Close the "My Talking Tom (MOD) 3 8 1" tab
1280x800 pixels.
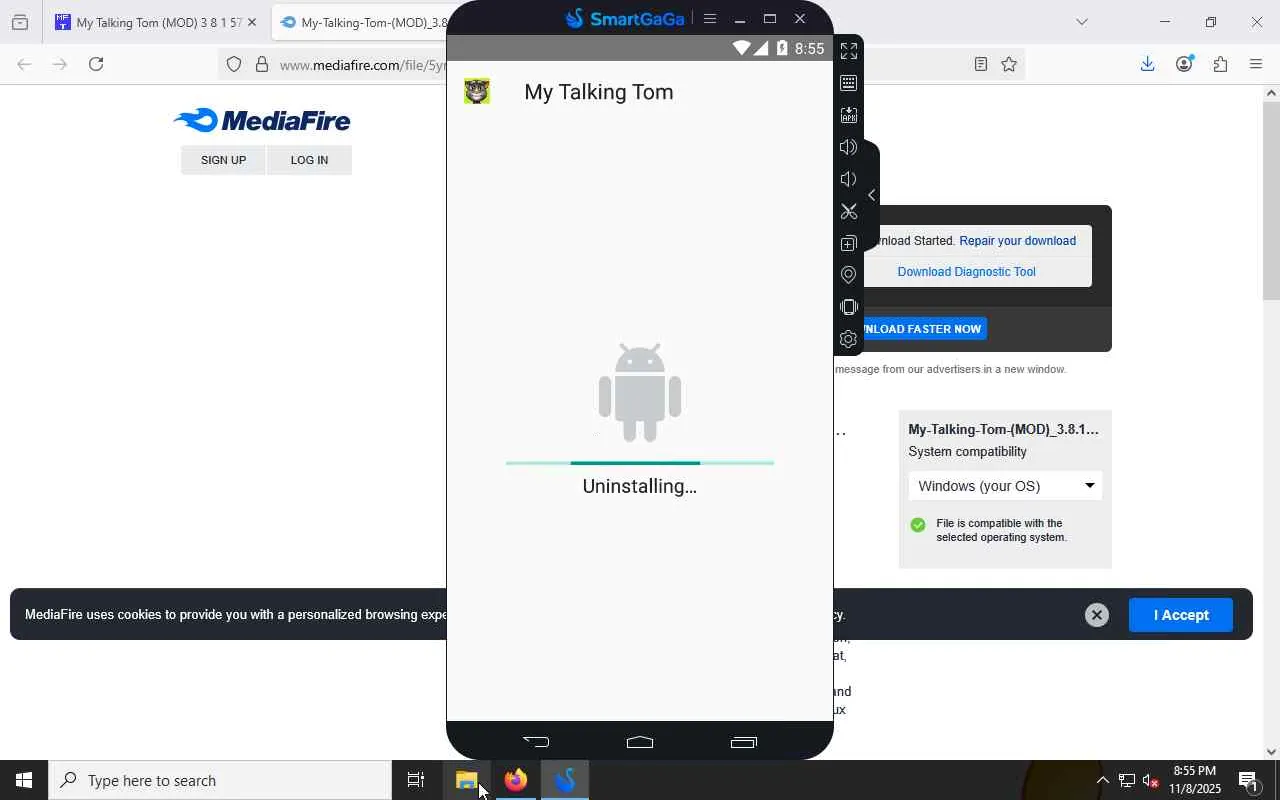pyautogui.click(x=252, y=22)
